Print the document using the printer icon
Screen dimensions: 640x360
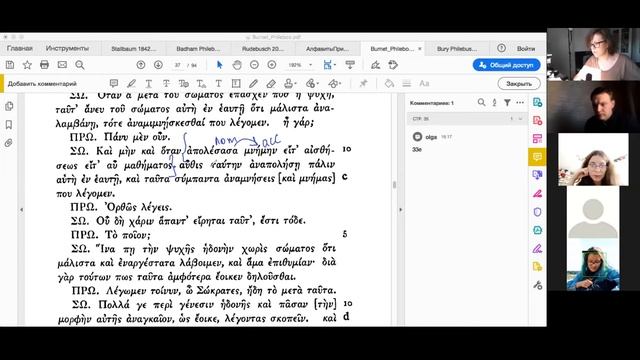(x=44, y=65)
